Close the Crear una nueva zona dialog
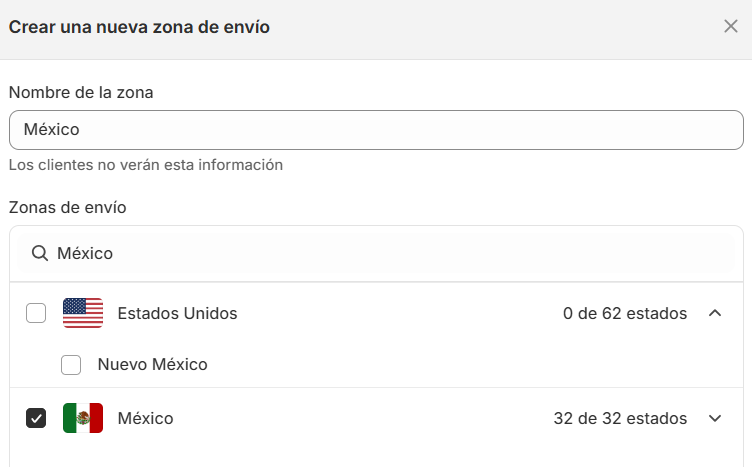 pyautogui.click(x=730, y=26)
